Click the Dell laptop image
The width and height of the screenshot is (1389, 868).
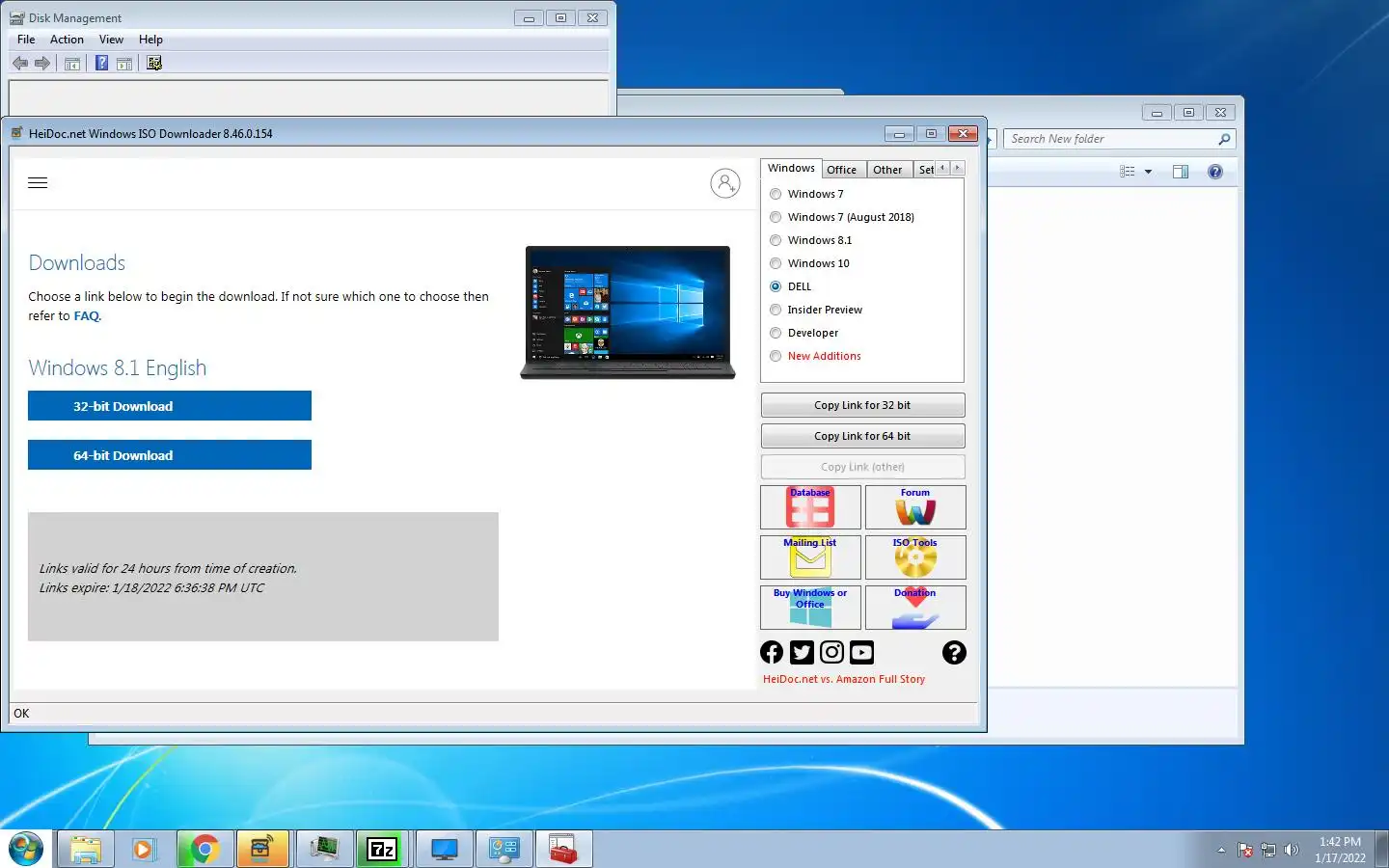[x=628, y=312]
